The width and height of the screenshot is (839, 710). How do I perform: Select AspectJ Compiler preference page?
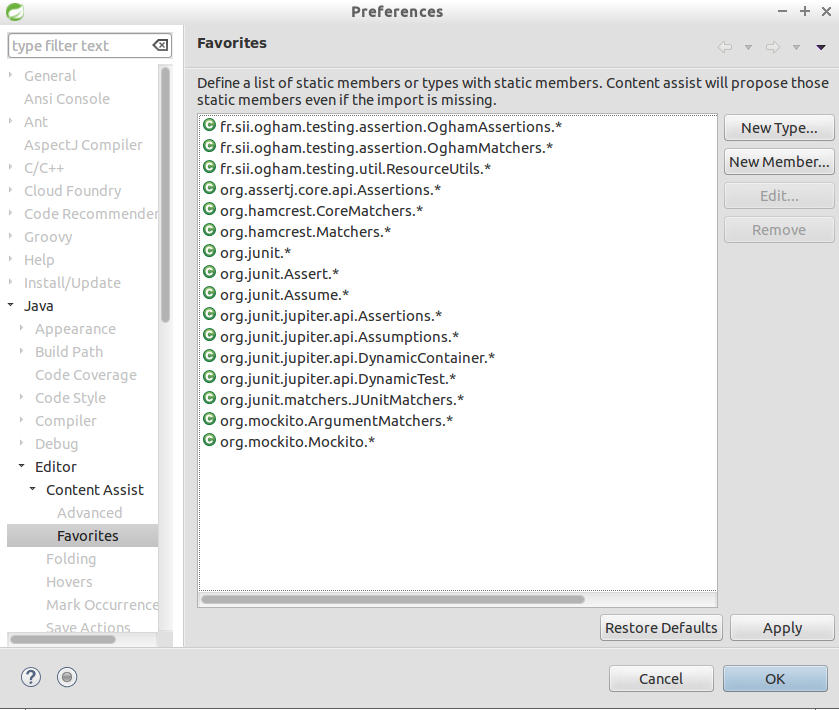pyautogui.click(x=83, y=145)
